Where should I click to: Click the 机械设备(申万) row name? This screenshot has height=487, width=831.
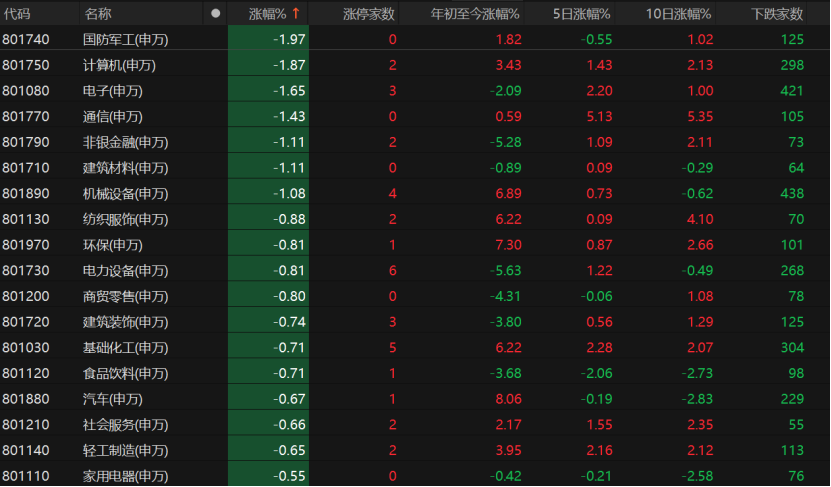(126, 193)
